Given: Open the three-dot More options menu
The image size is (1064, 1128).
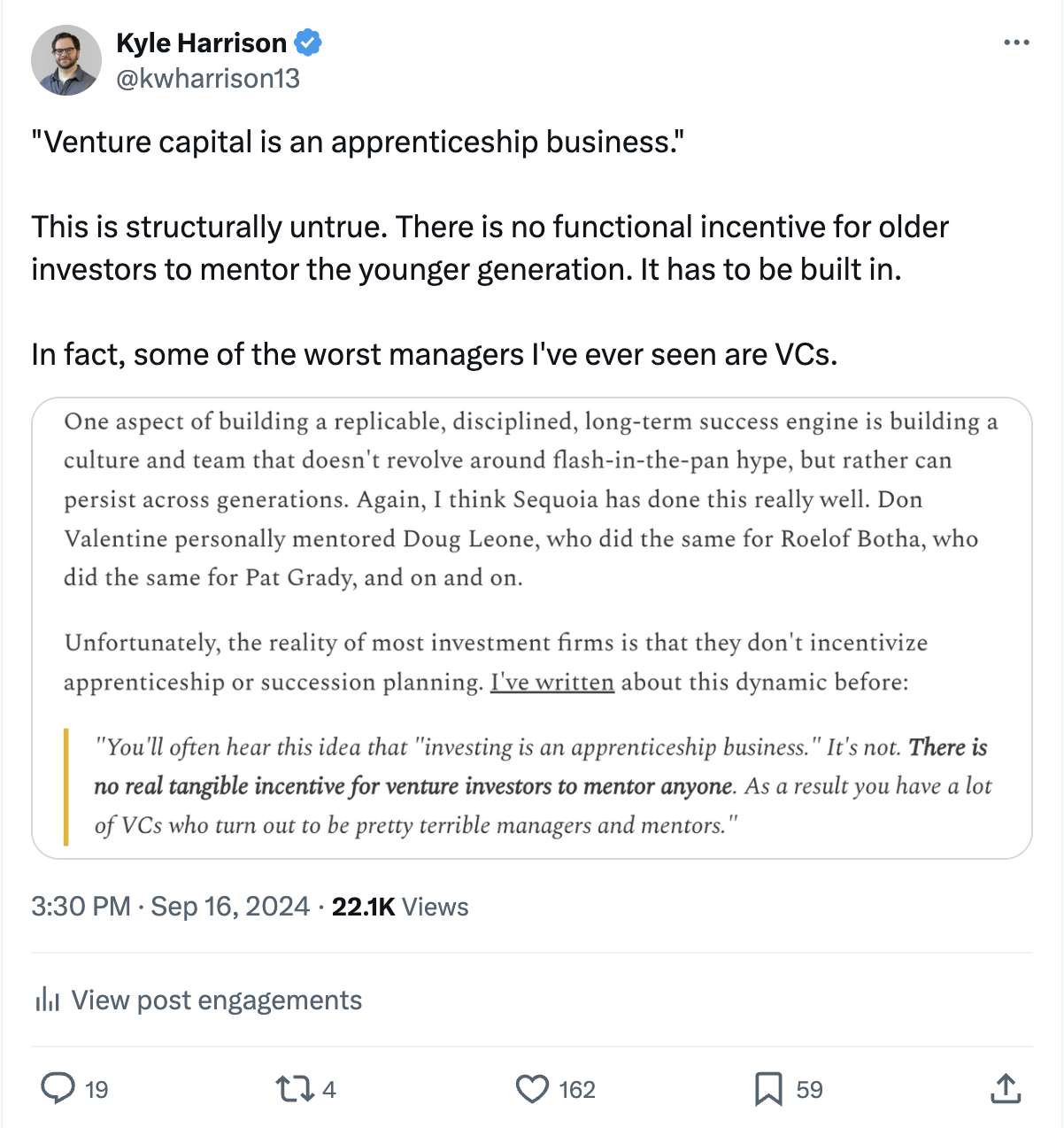Looking at the screenshot, I should (x=1016, y=42).
